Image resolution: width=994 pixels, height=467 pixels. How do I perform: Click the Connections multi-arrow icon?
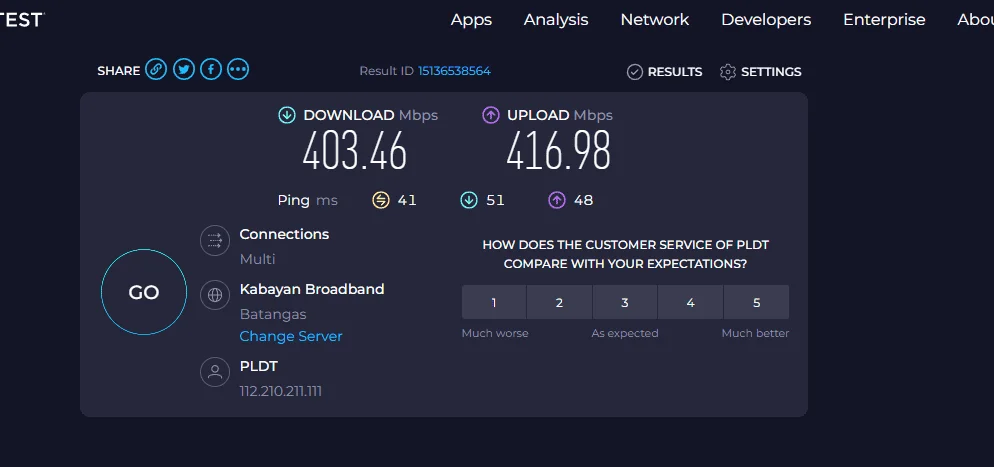(x=215, y=241)
